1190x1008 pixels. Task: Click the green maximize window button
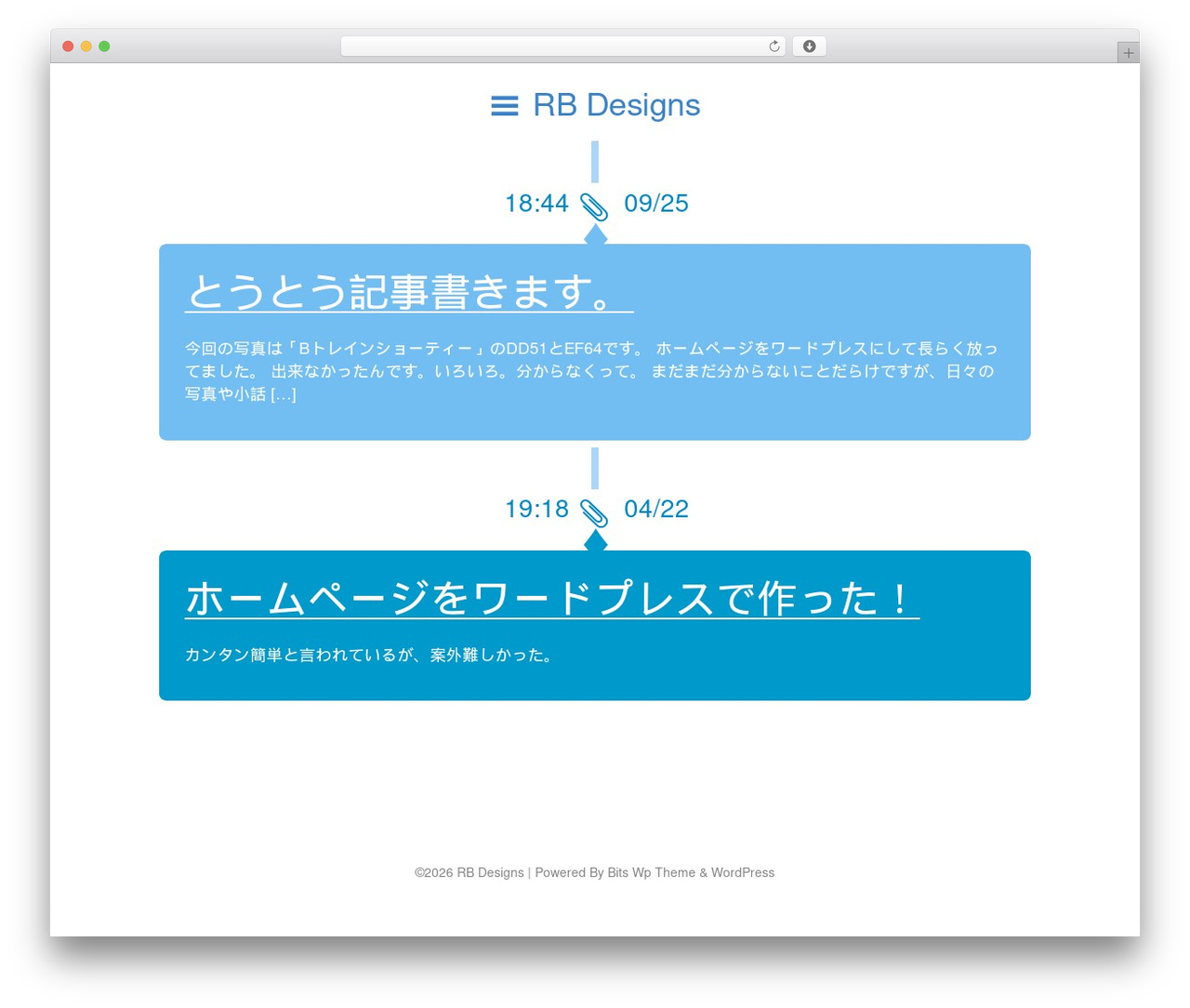click(x=104, y=46)
